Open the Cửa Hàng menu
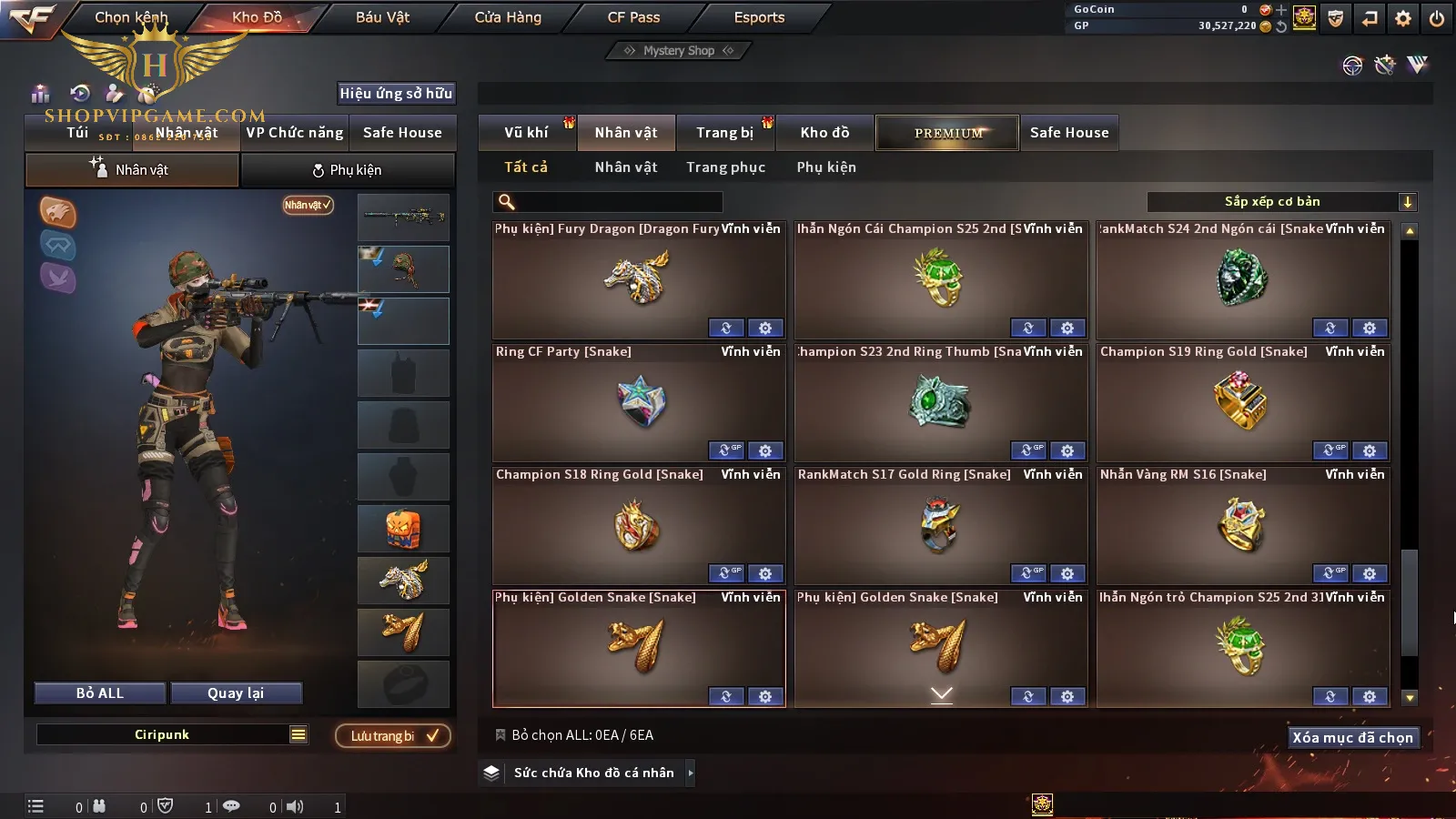The height and width of the screenshot is (819, 1456). pos(508,17)
